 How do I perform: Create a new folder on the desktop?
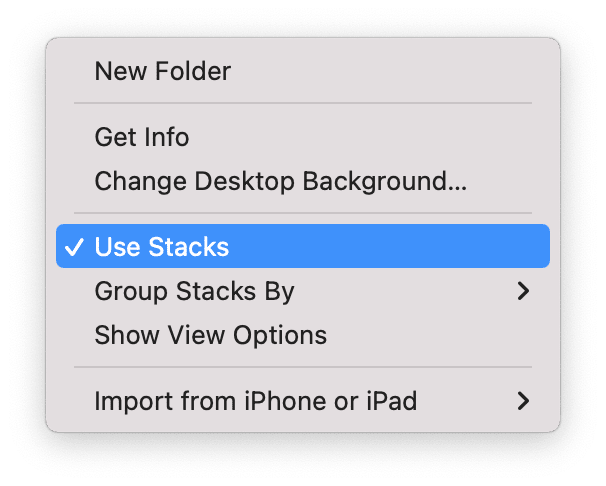[x=162, y=72]
